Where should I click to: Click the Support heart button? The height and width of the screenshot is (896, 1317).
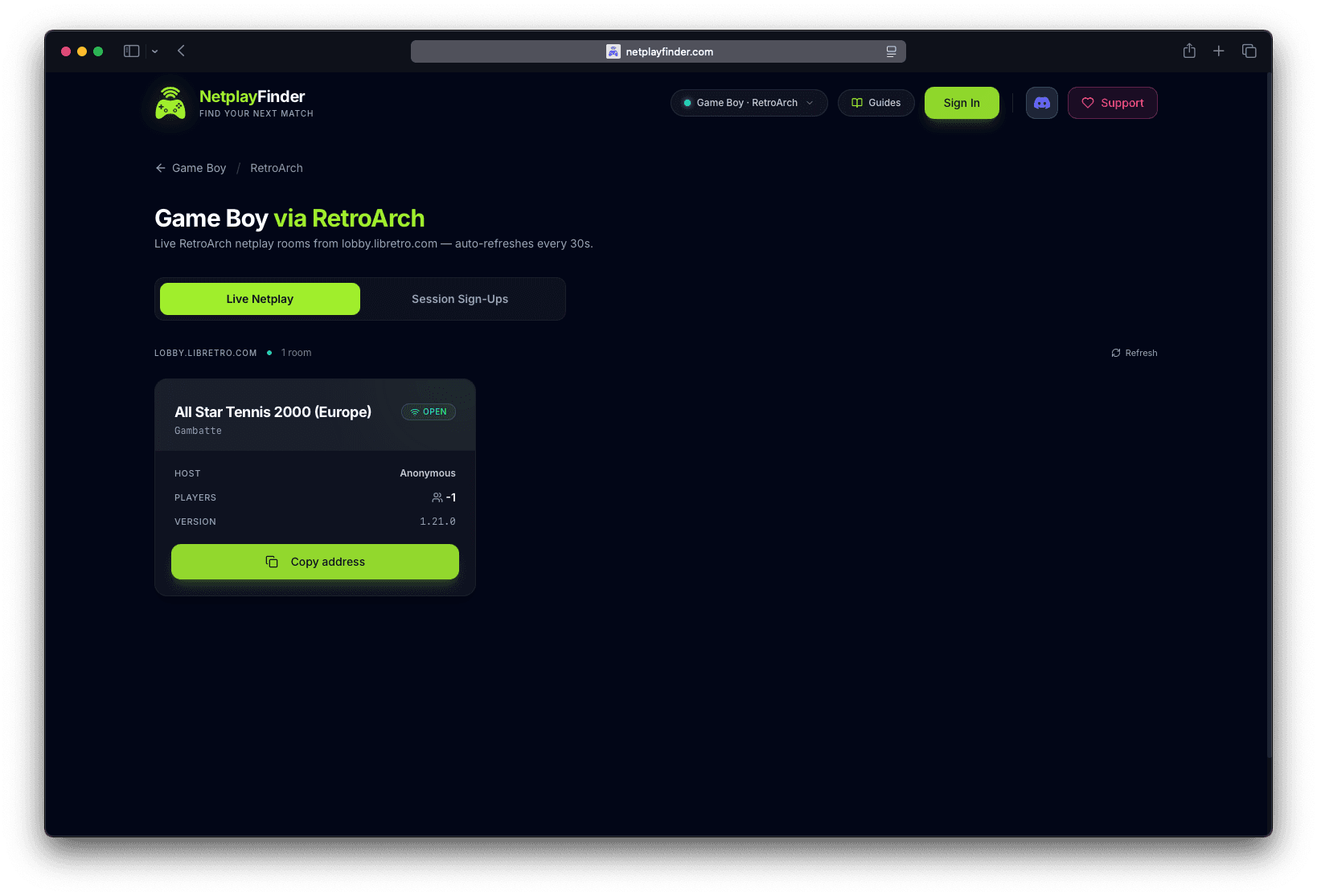(x=1112, y=103)
